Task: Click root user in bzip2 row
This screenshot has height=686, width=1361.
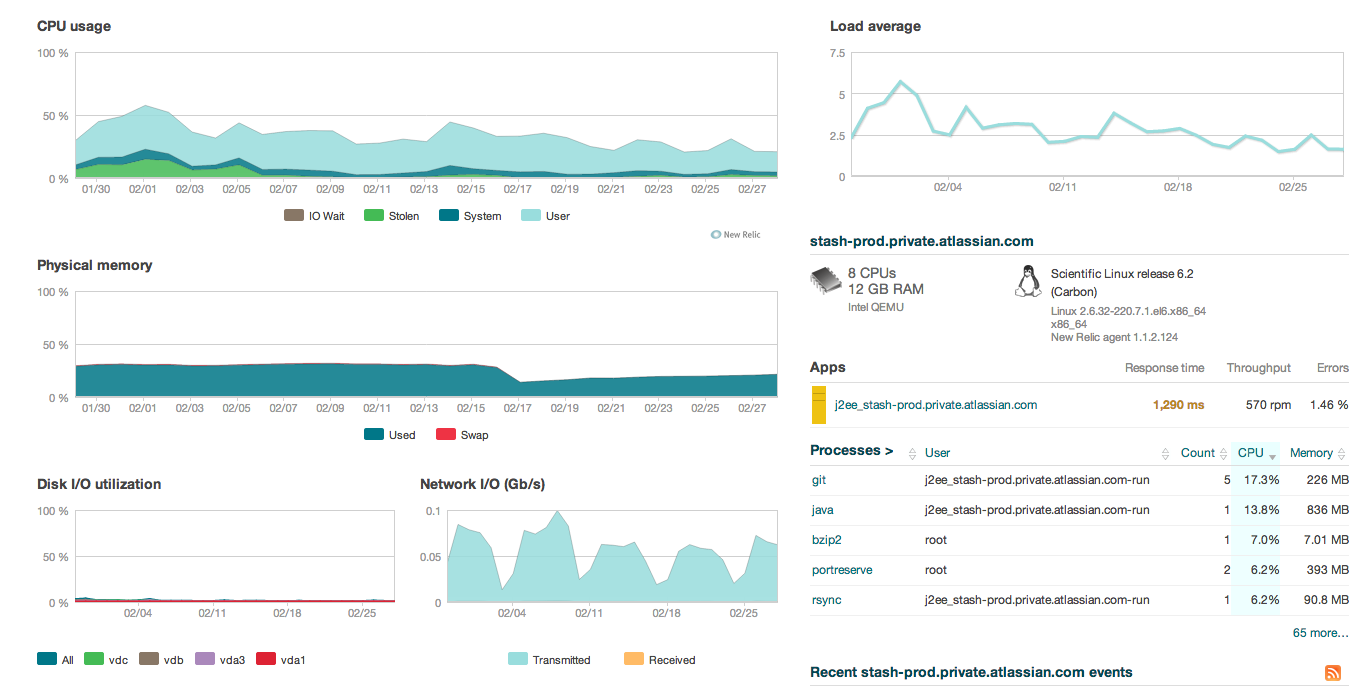Action: (936, 540)
